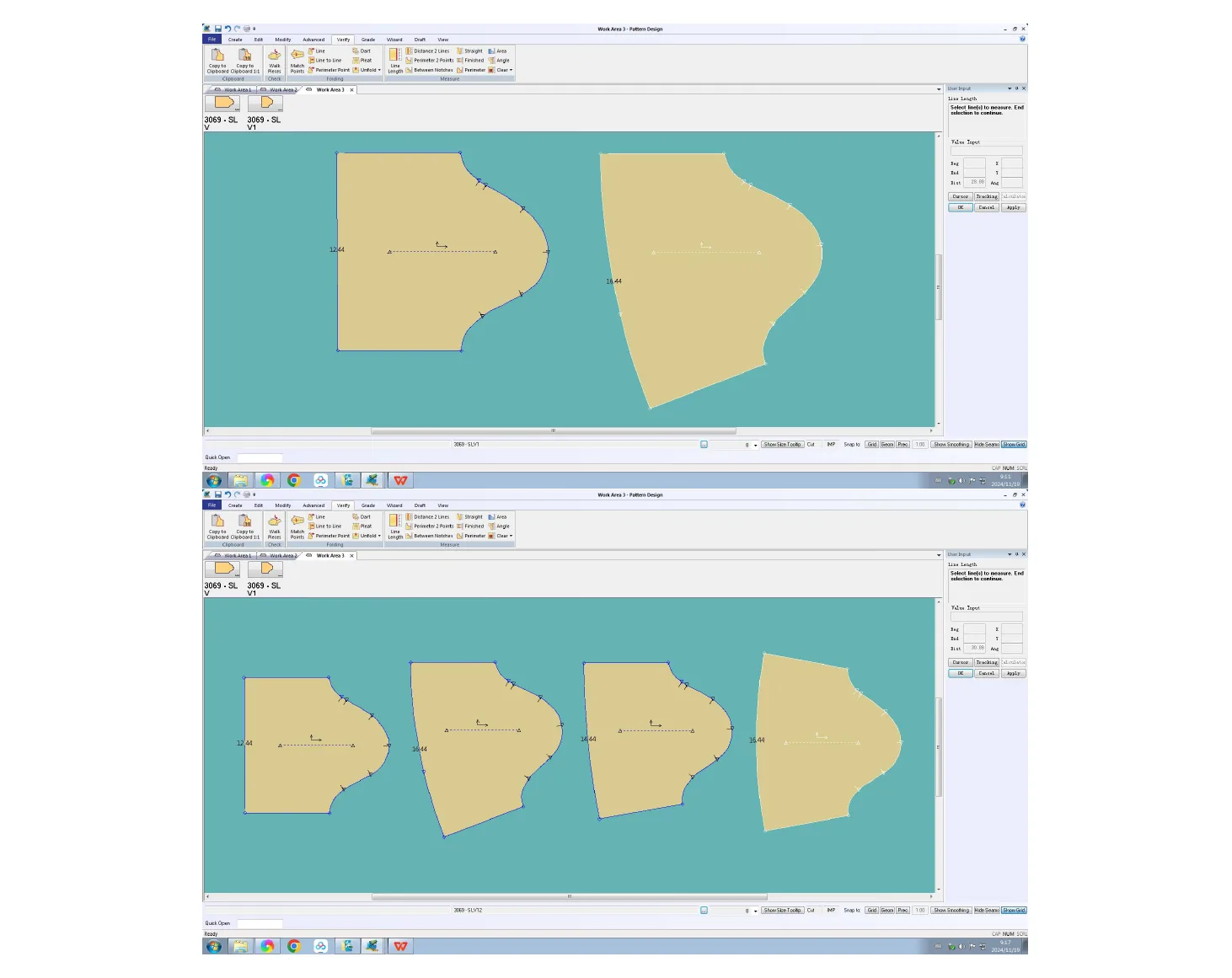Click the OK button in upper User Input panel
The width and height of the screenshot is (1232, 978).
coord(961,207)
